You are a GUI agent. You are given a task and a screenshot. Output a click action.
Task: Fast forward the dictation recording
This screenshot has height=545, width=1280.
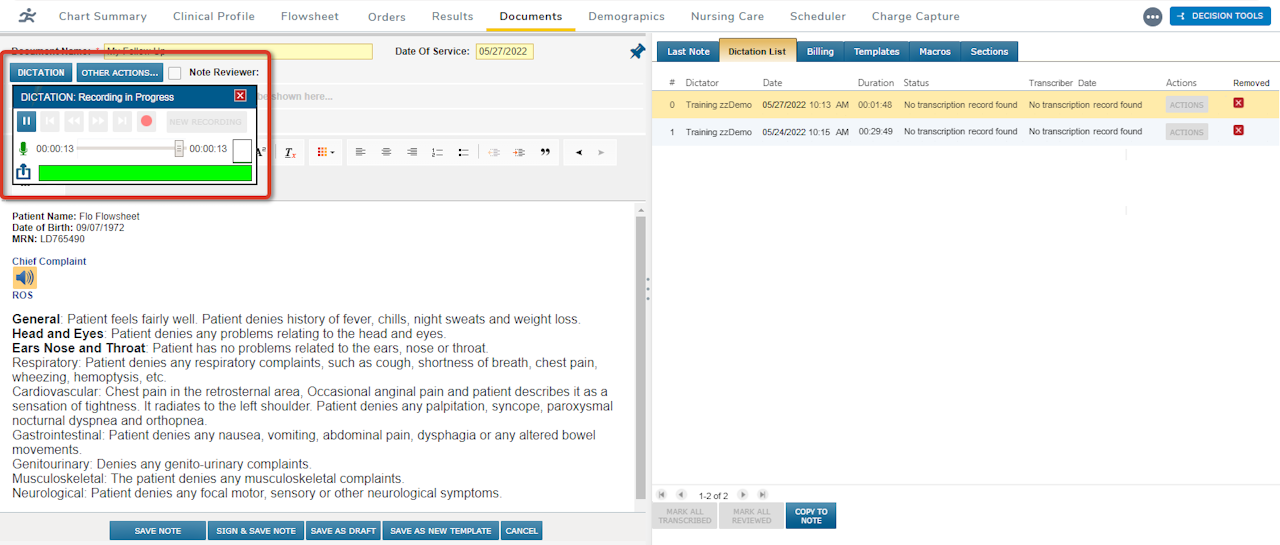(98, 121)
